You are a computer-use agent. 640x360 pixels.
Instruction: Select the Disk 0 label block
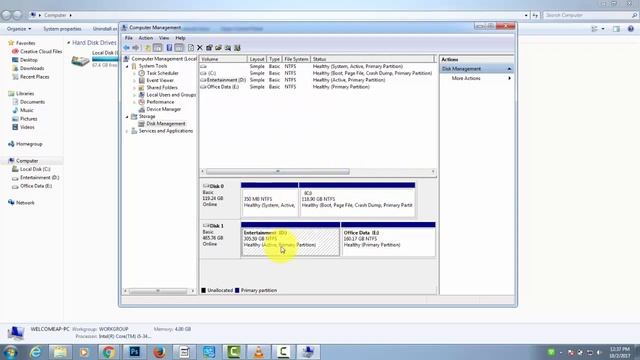[220, 200]
